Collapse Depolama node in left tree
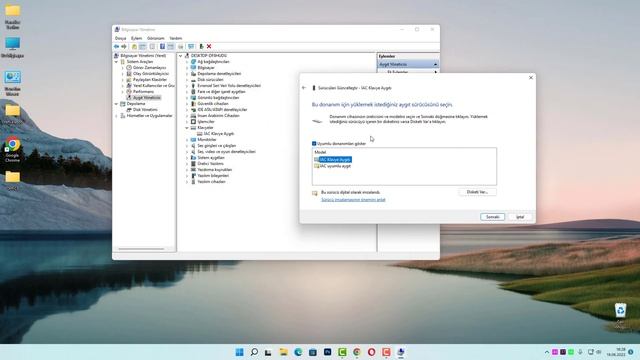Screen dimensions: 640x360 pyautogui.click(x=117, y=104)
